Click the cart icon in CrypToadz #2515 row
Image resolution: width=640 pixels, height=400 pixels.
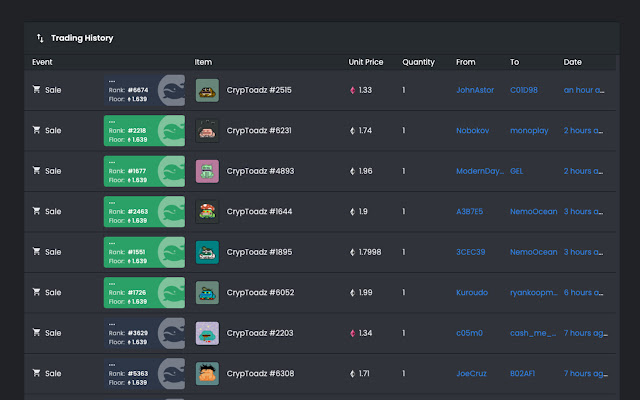pos(37,90)
